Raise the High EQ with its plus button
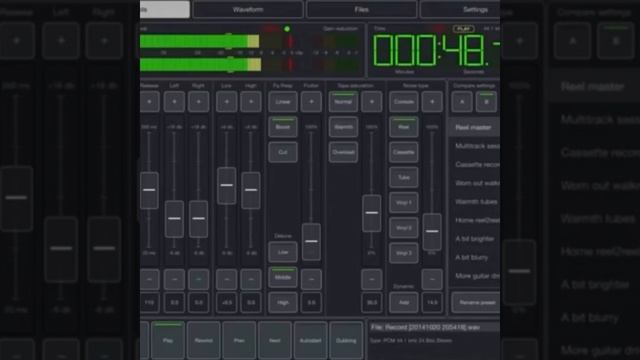The height and width of the screenshot is (360, 640). coord(251,102)
